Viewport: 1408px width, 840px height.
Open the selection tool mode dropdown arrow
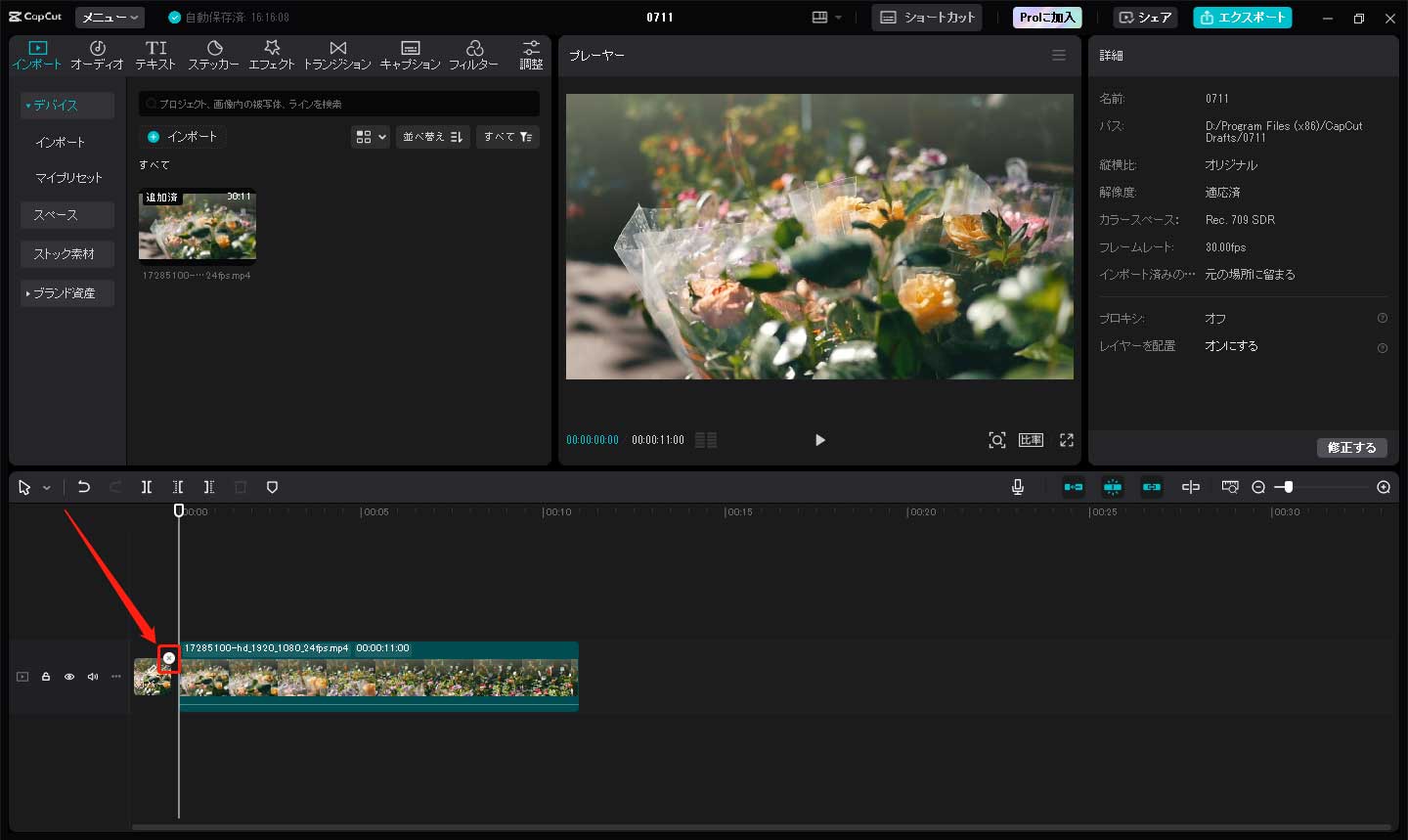[46, 488]
